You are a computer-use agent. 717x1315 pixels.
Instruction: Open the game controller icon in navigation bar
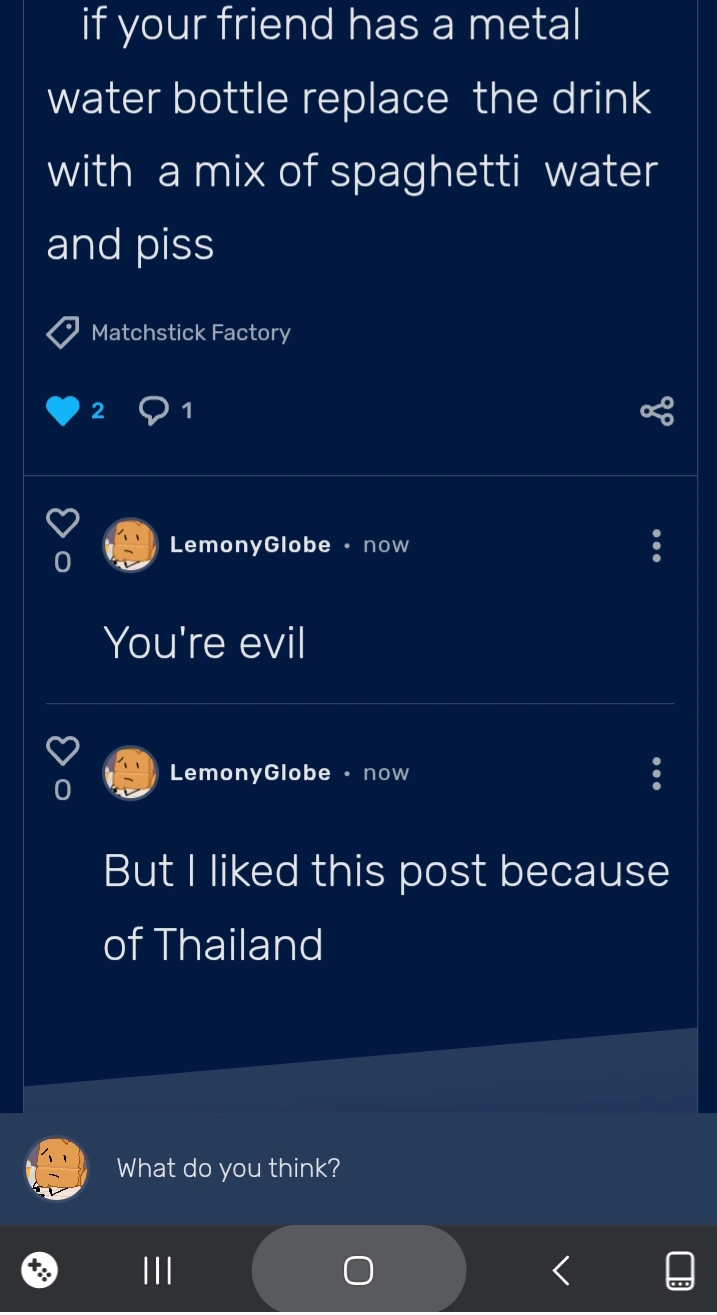click(40, 1271)
